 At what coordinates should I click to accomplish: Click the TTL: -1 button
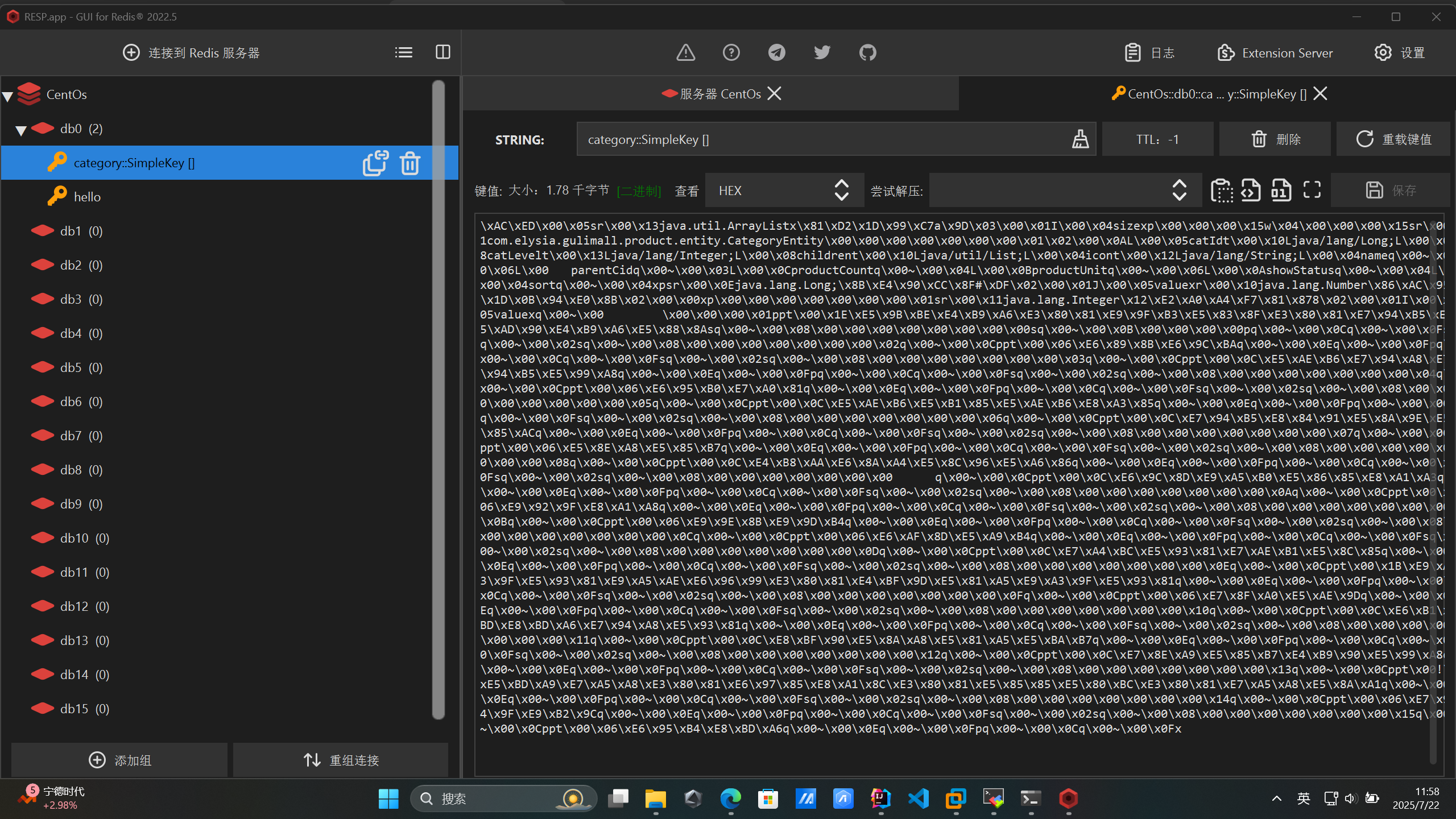1157,139
